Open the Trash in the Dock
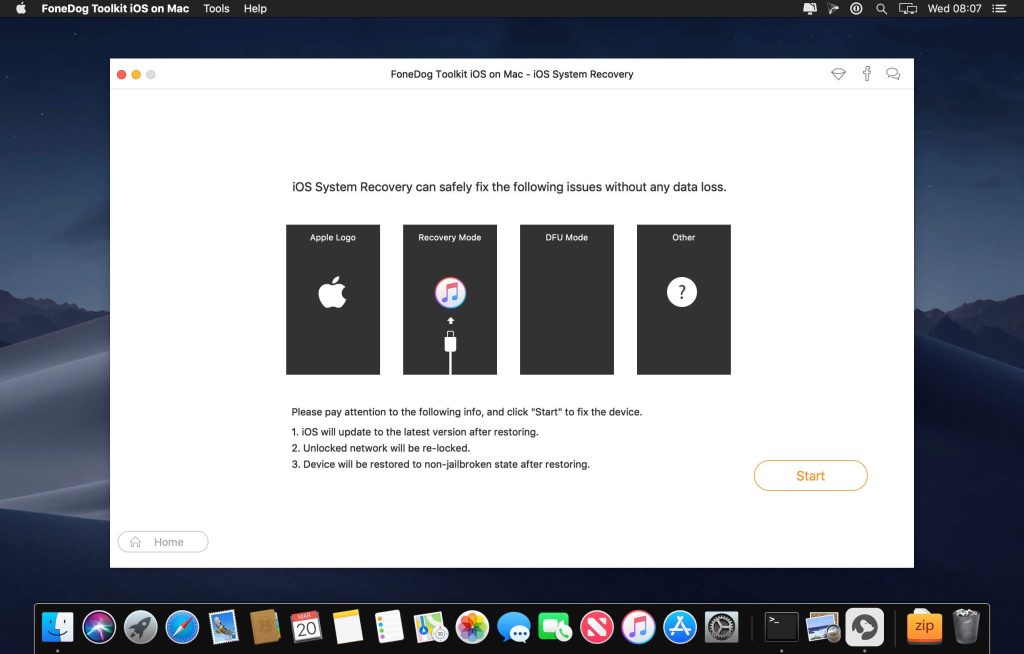The width and height of the screenshot is (1024, 654). (963, 627)
